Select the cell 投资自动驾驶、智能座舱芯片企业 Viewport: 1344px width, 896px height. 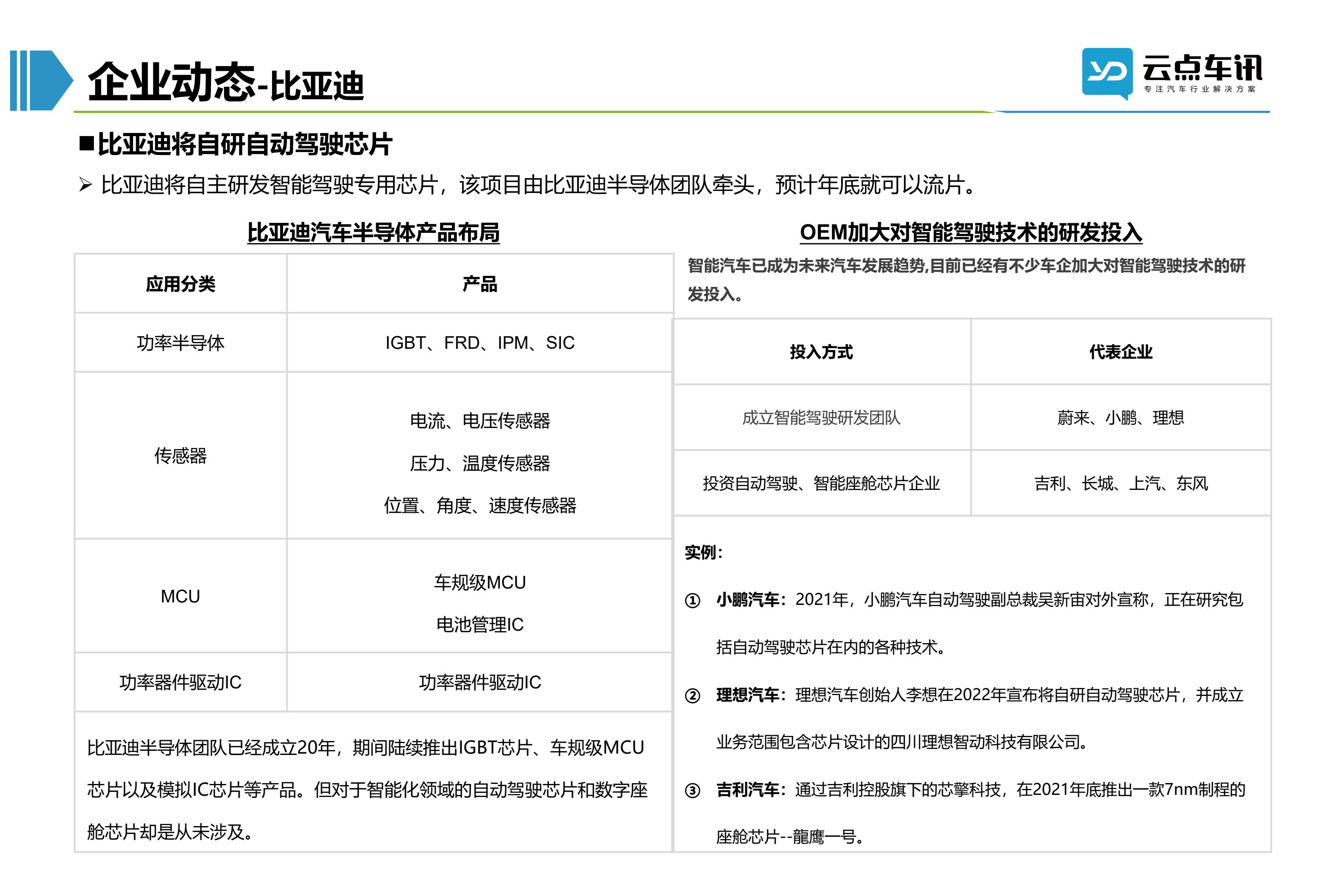point(821,484)
